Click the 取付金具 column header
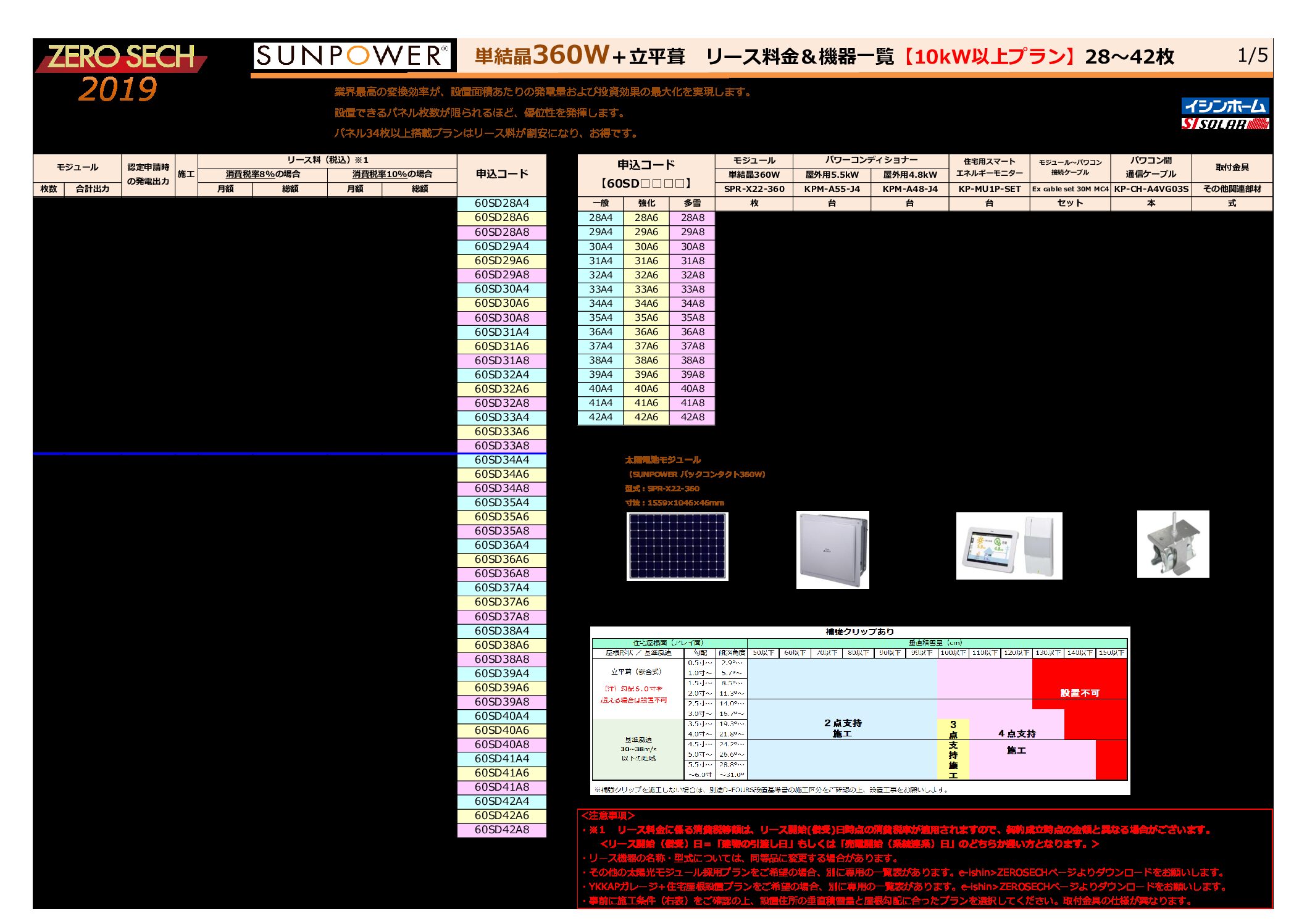 point(1232,168)
